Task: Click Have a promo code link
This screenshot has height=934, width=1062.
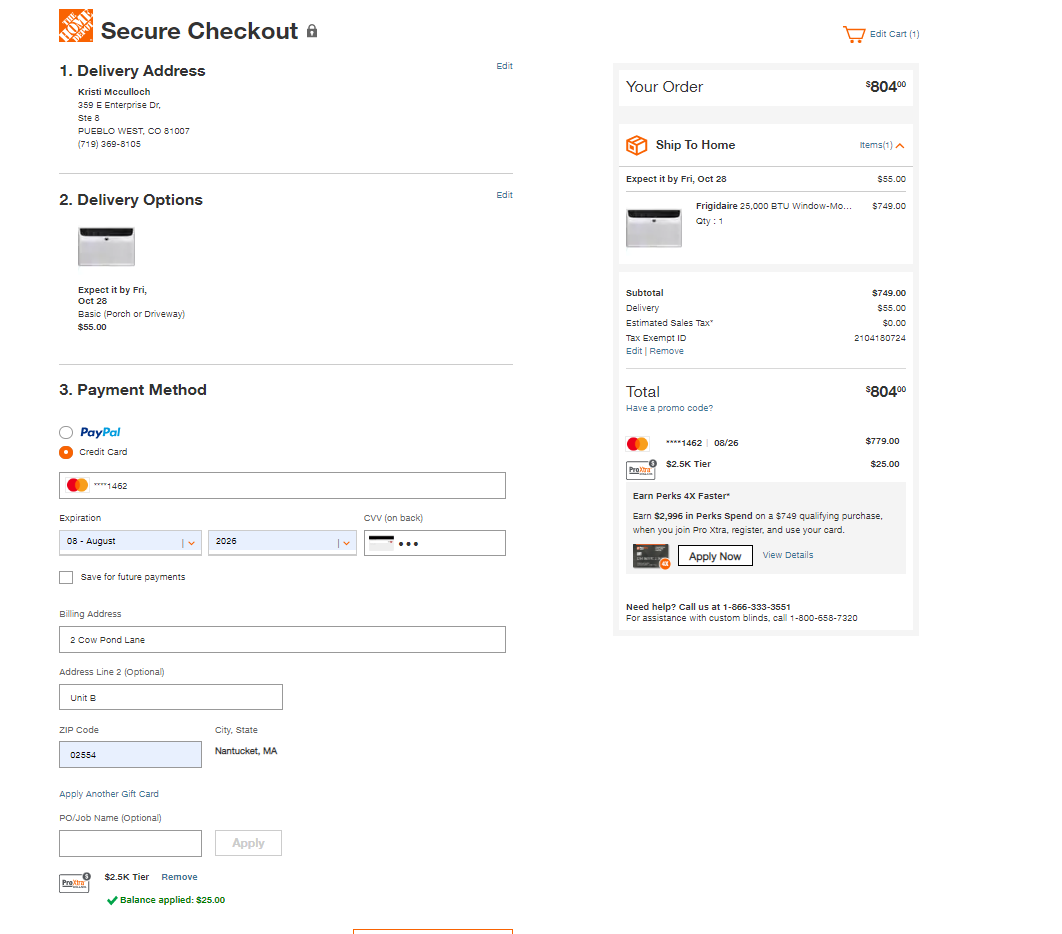Action: pyautogui.click(x=669, y=408)
